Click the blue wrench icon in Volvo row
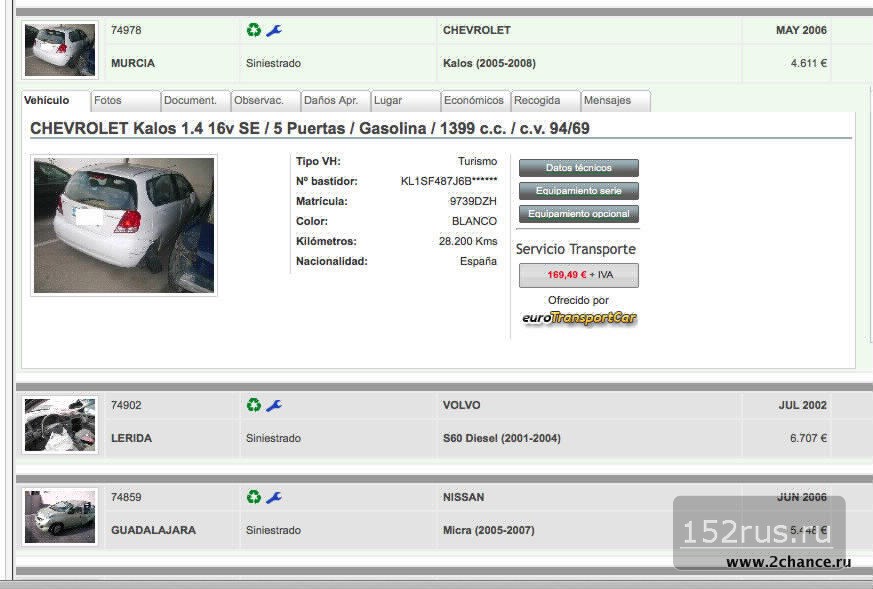The width and height of the screenshot is (873, 589). coord(273,406)
